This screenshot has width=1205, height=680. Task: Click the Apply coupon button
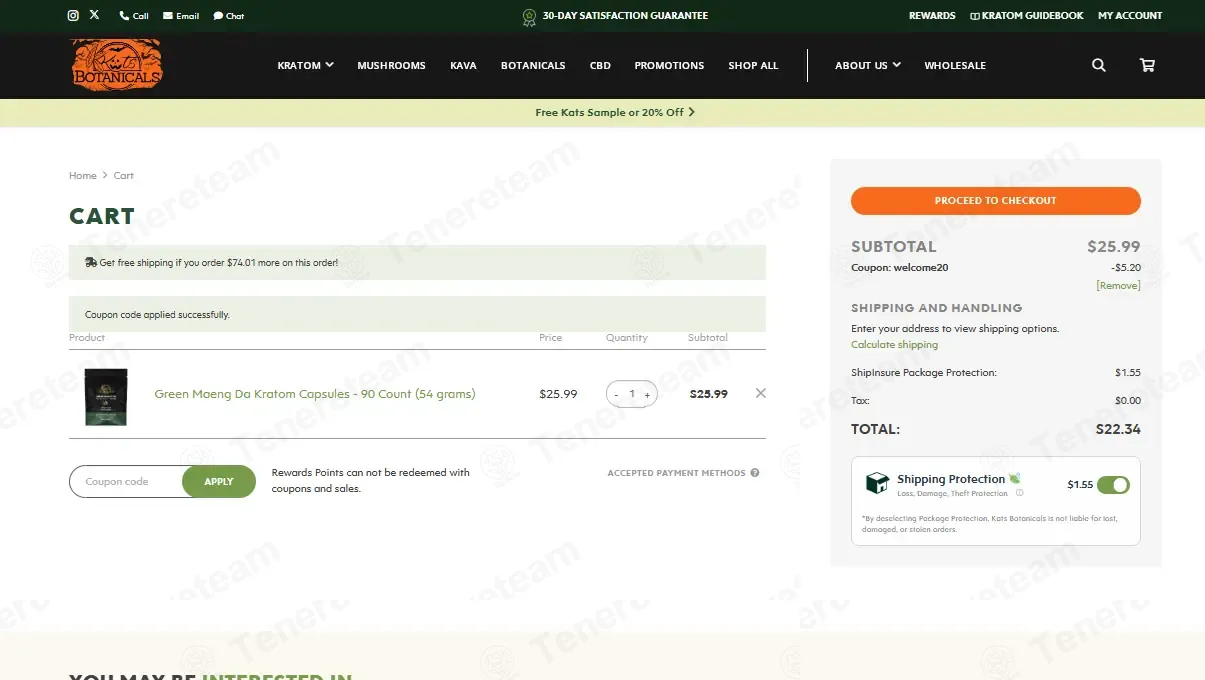tap(219, 481)
